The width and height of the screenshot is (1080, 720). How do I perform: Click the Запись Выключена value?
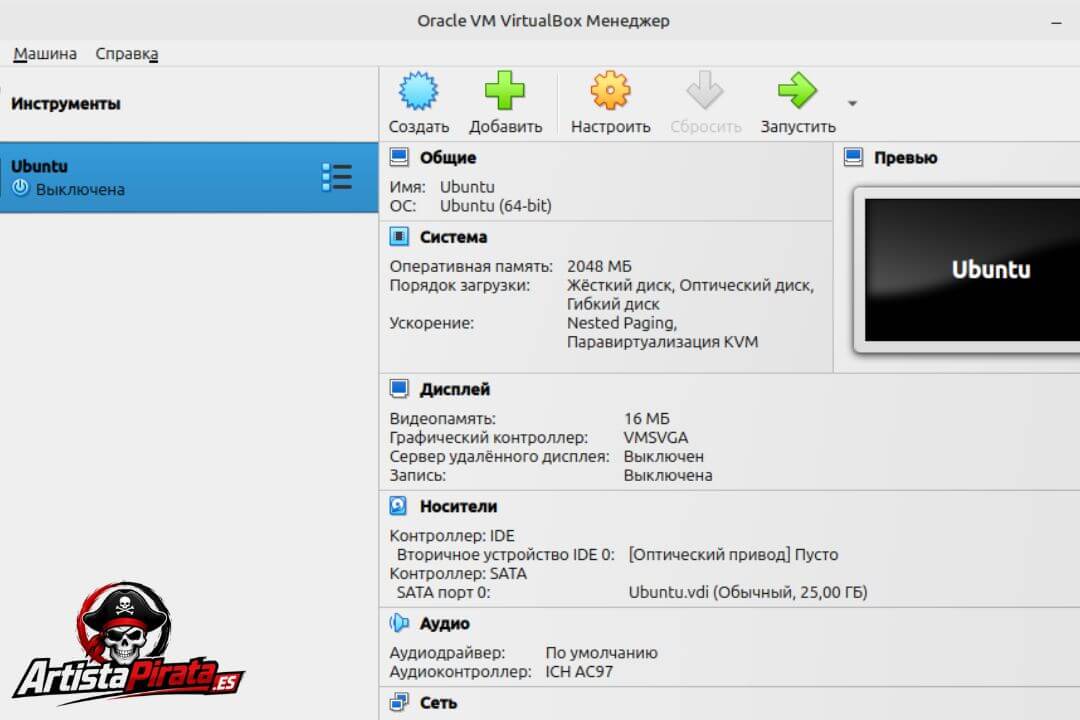[x=667, y=475]
